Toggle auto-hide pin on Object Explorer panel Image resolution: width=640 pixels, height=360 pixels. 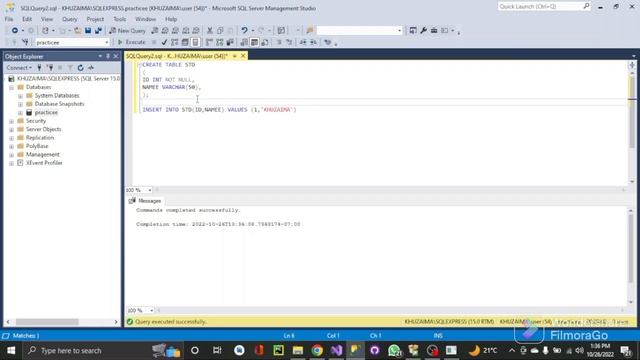(x=108, y=56)
